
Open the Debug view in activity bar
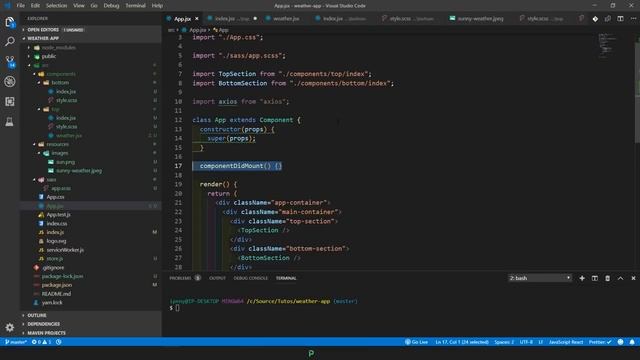pyautogui.click(x=10, y=82)
